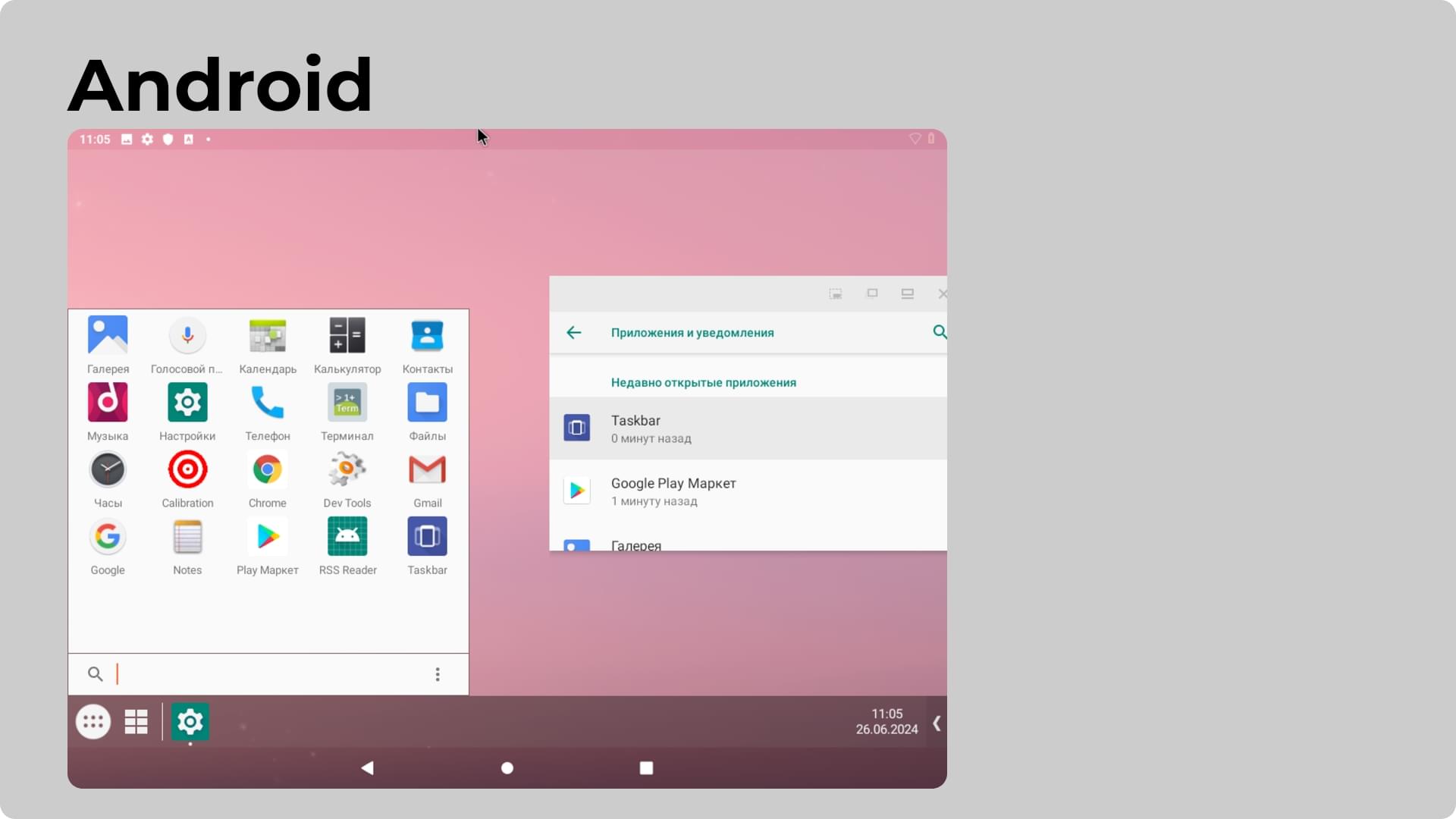Click the image notification icon in status bar
Screen dimensions: 1456x819
127,140
